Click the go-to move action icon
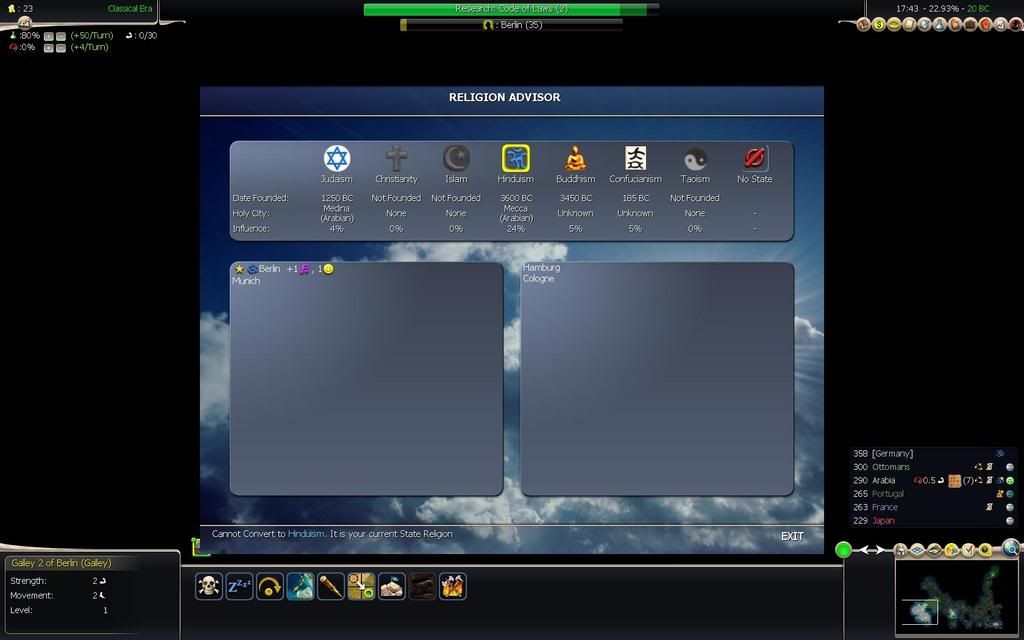The image size is (1024, 640). point(361,586)
